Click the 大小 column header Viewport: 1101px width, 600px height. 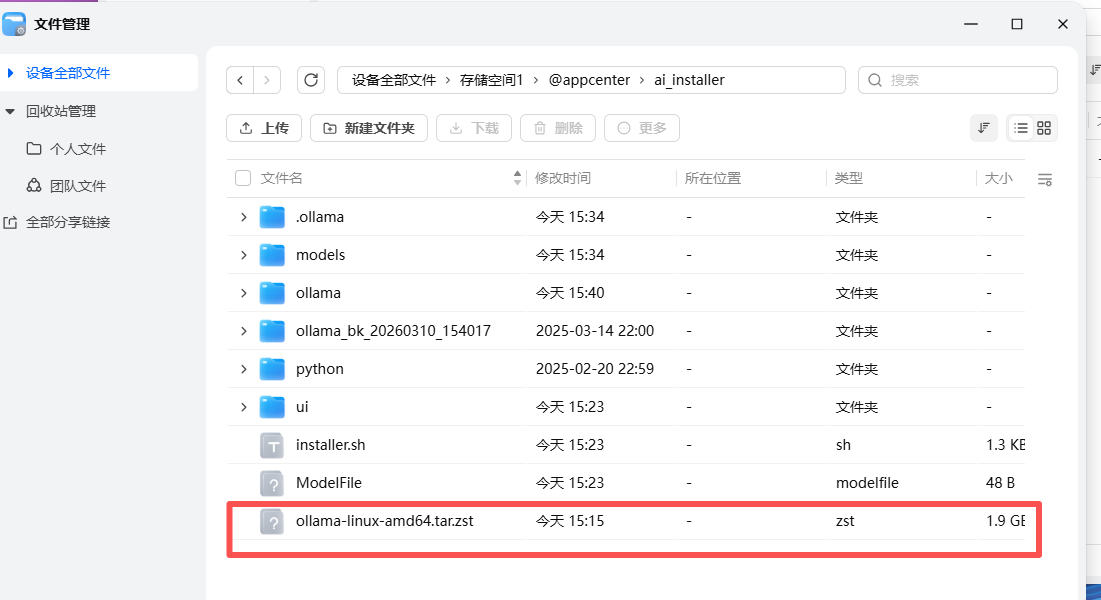pyautogui.click(x=998, y=178)
